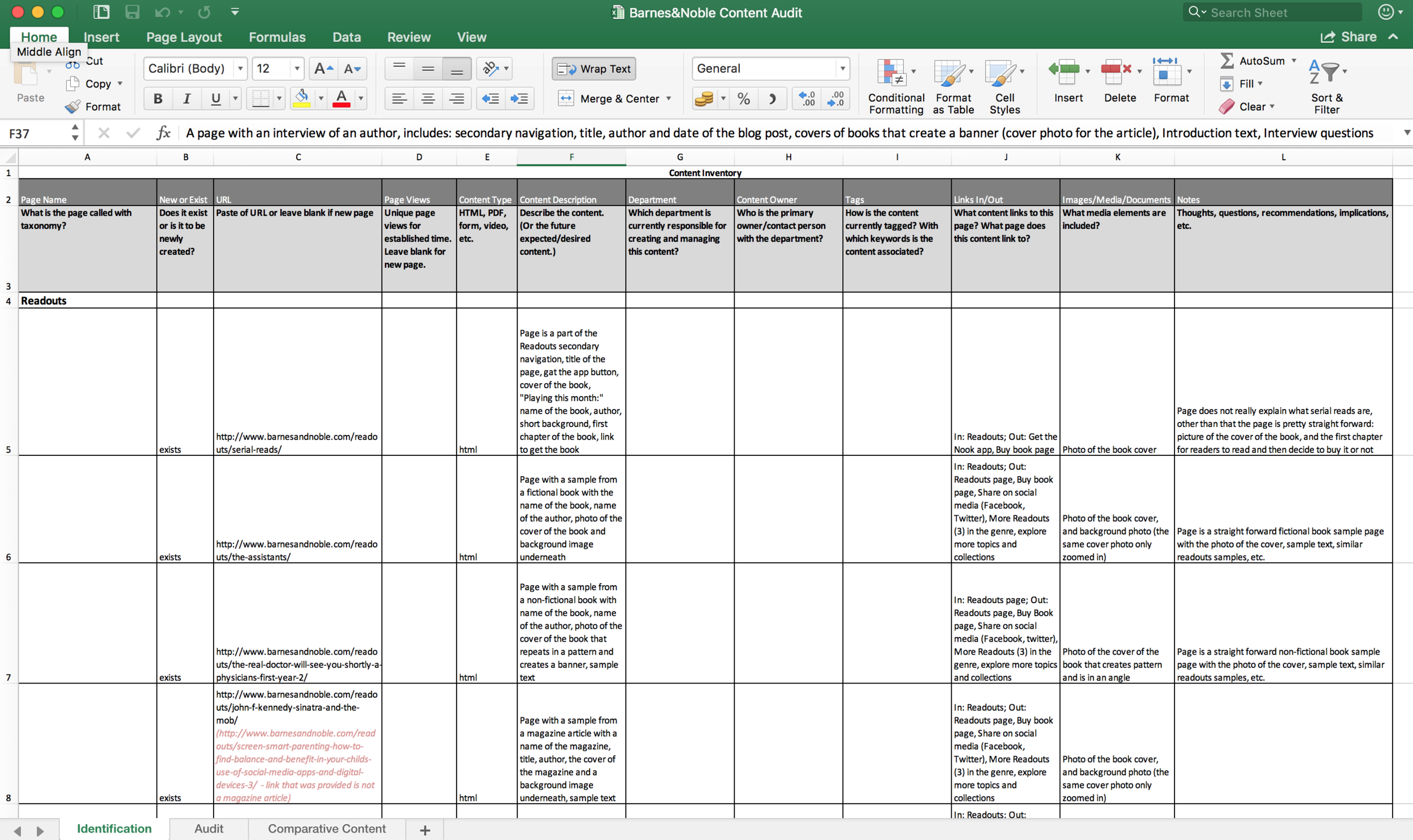Click the Undo arrow icon
1413x840 pixels.
[x=163, y=12]
